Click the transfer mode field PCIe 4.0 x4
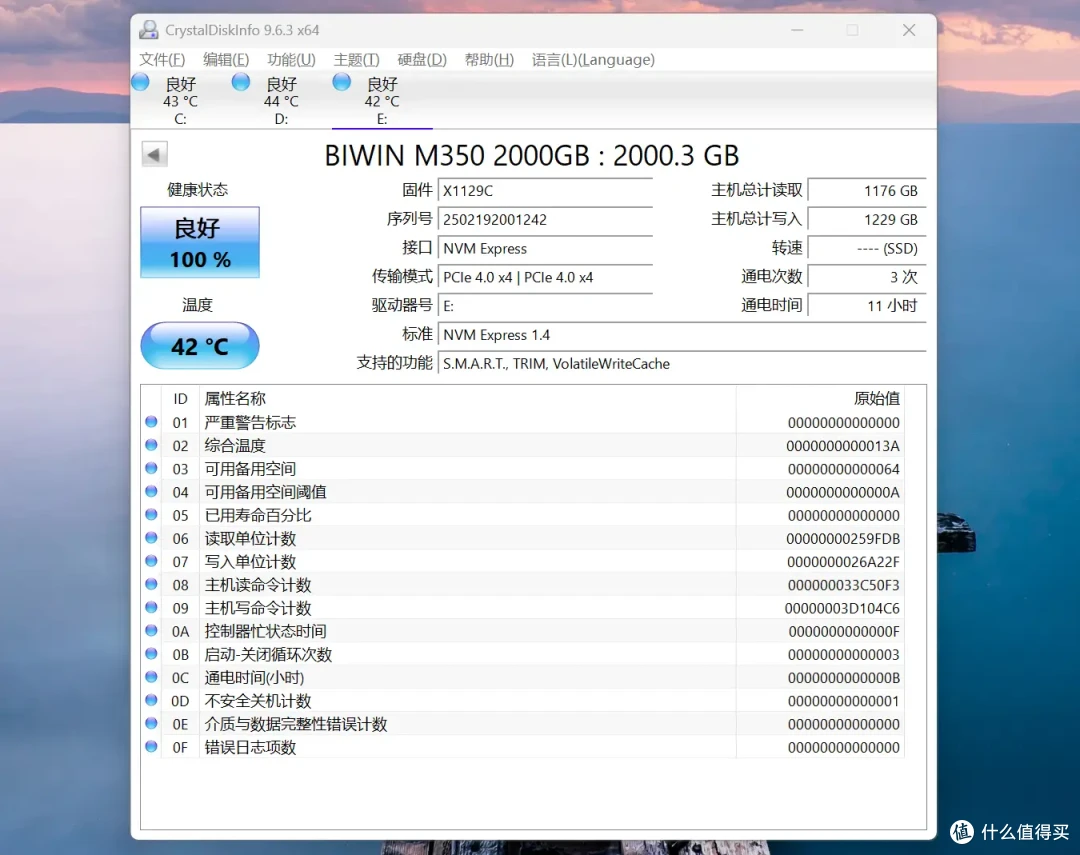Image resolution: width=1080 pixels, height=855 pixels. (x=545, y=278)
